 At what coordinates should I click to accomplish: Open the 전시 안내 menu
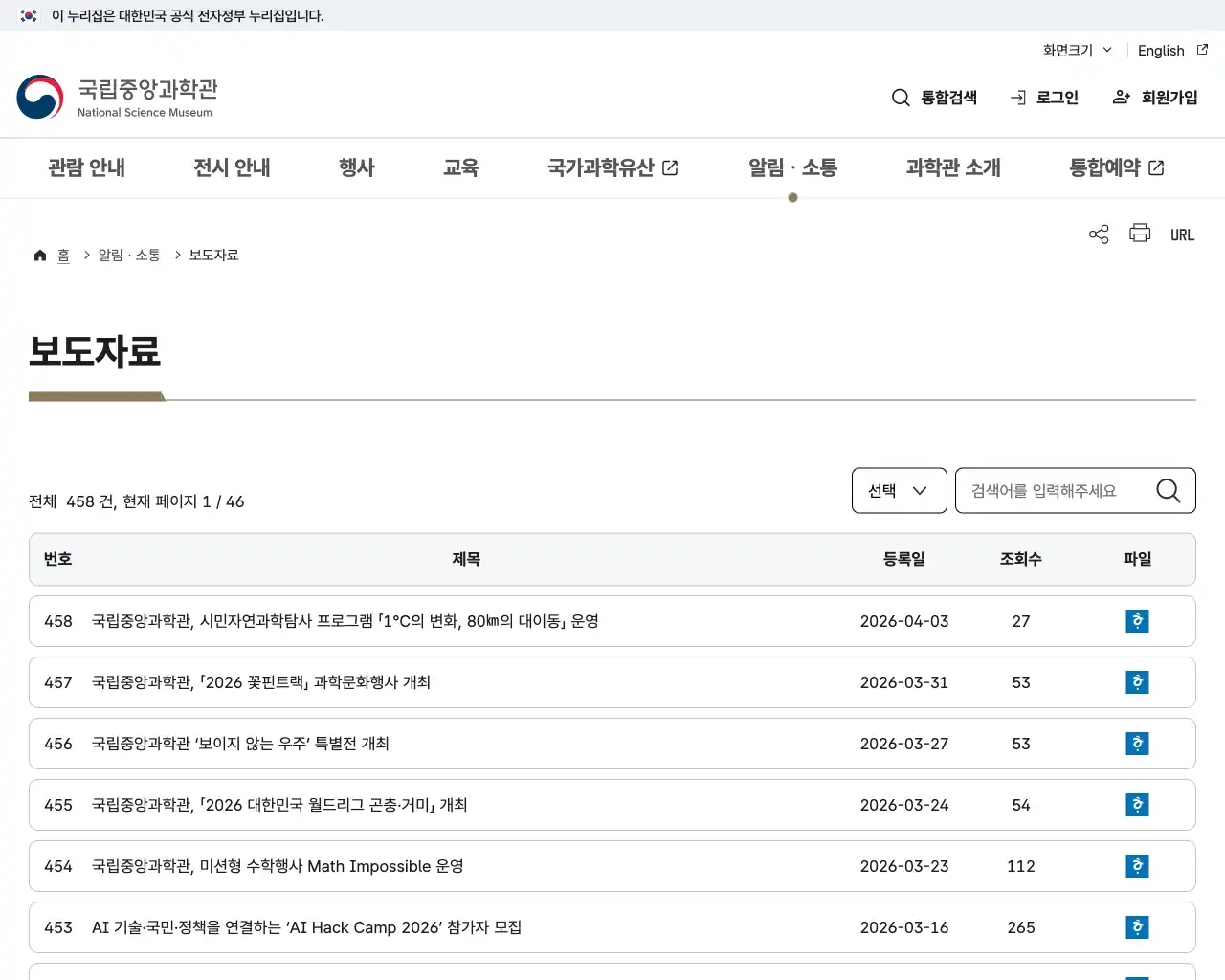tap(231, 167)
